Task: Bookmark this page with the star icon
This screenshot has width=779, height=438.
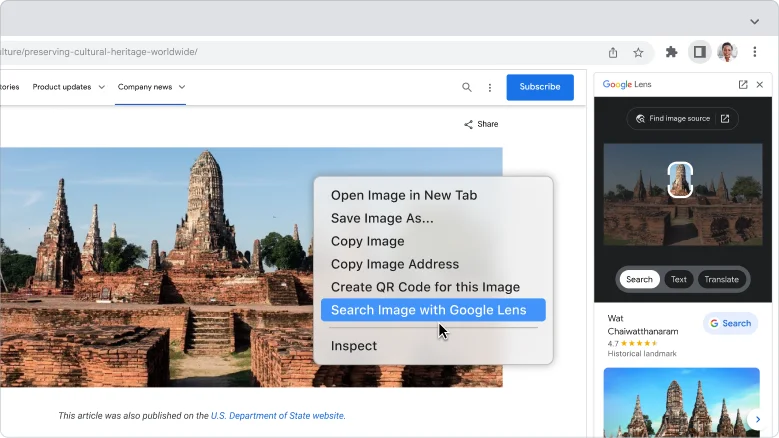Action: point(638,52)
